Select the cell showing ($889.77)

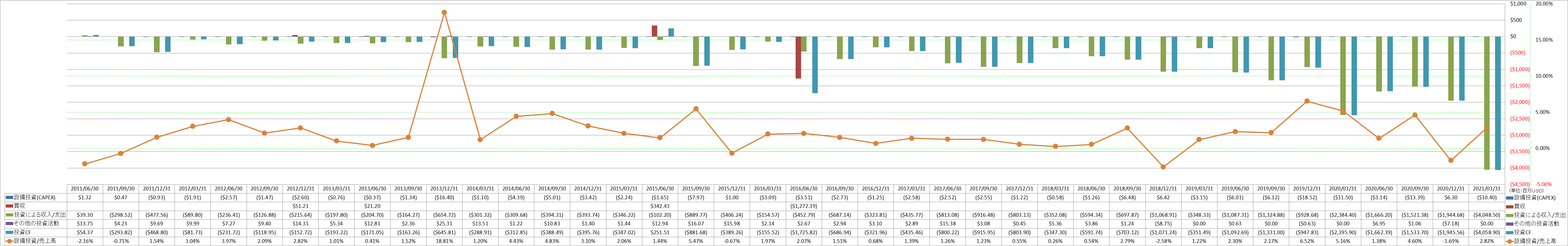[696, 215]
